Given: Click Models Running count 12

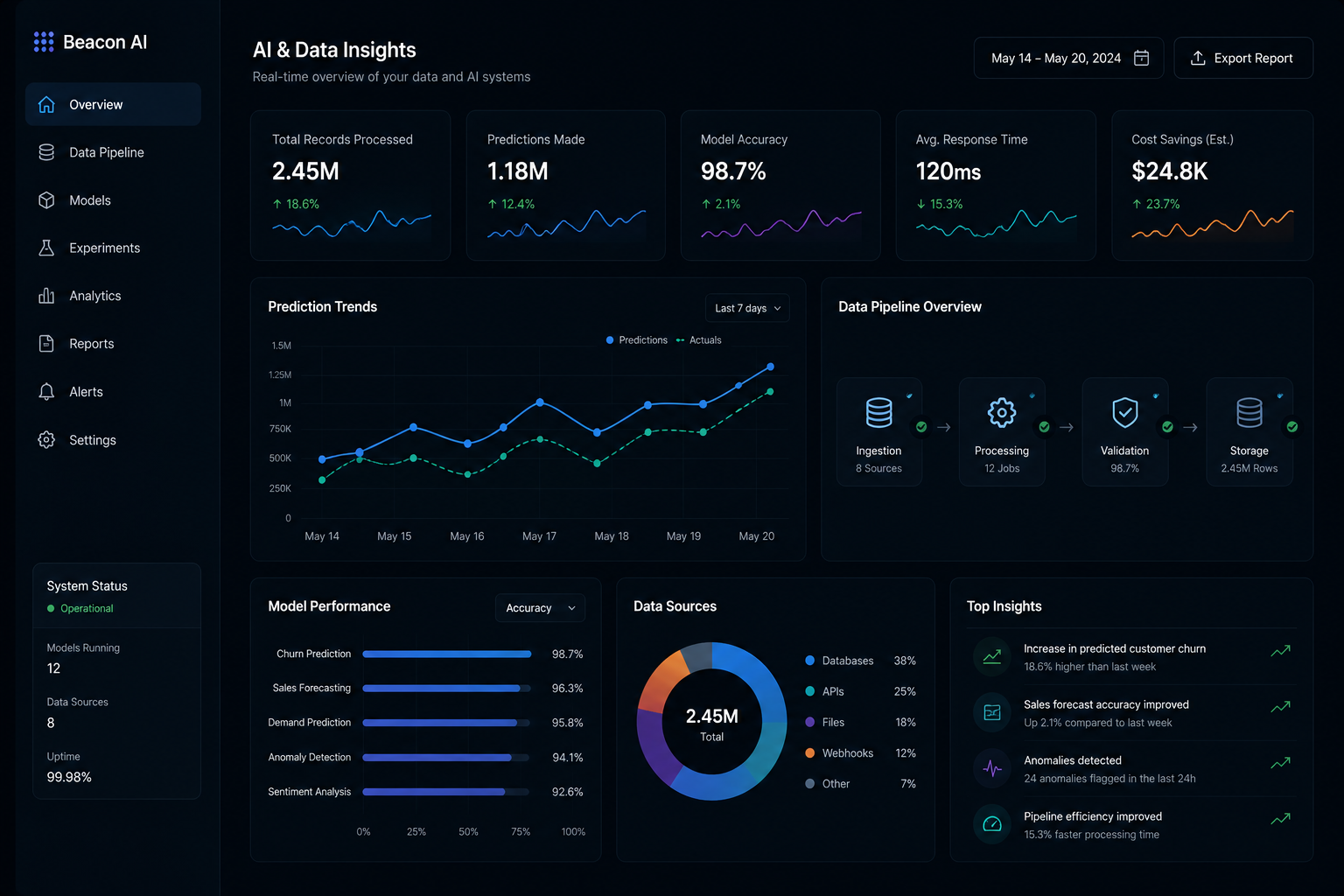Looking at the screenshot, I should pyautogui.click(x=53, y=668).
